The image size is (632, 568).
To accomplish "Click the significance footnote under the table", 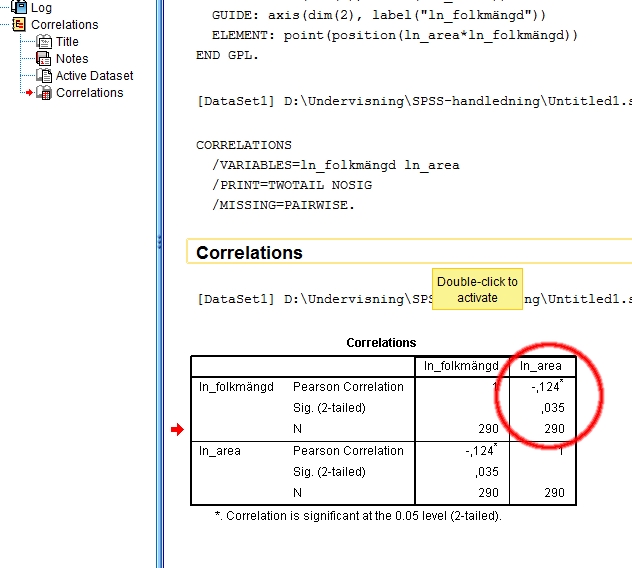I will click(357, 516).
